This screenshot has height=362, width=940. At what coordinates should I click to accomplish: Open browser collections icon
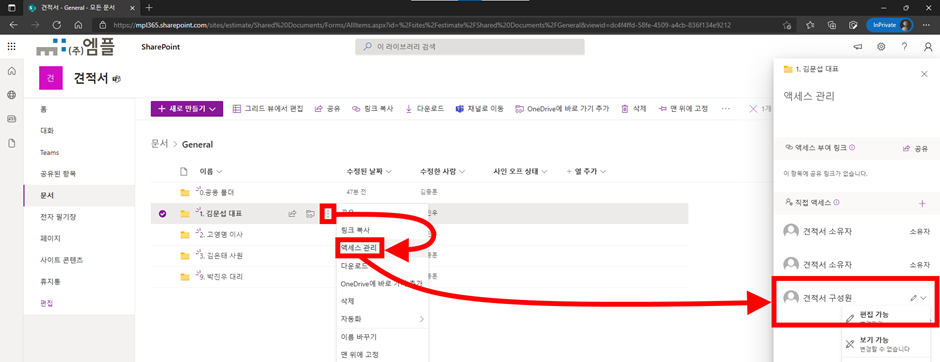pos(831,25)
